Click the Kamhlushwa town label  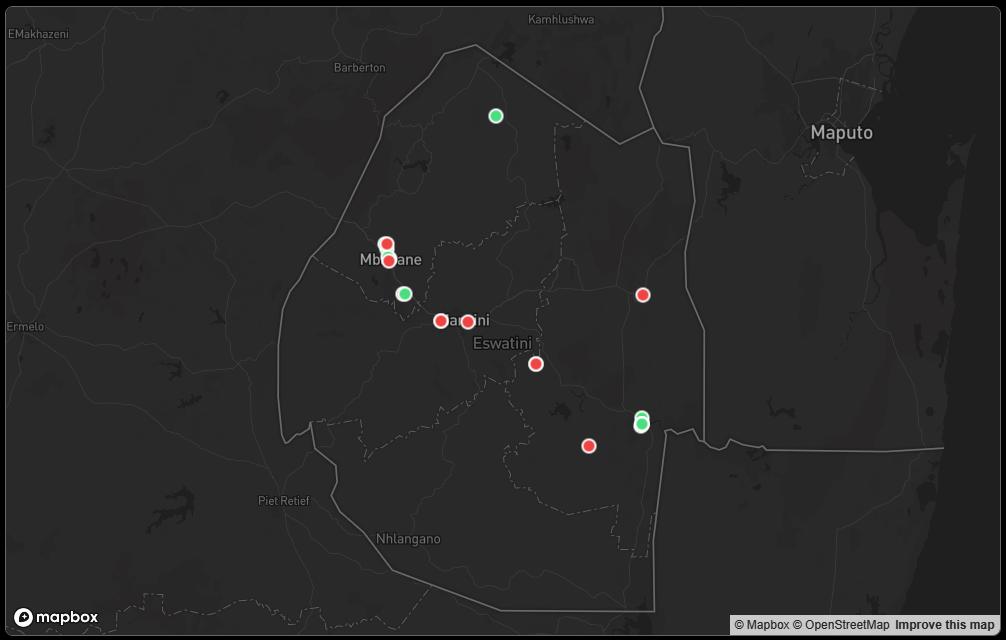point(561,20)
